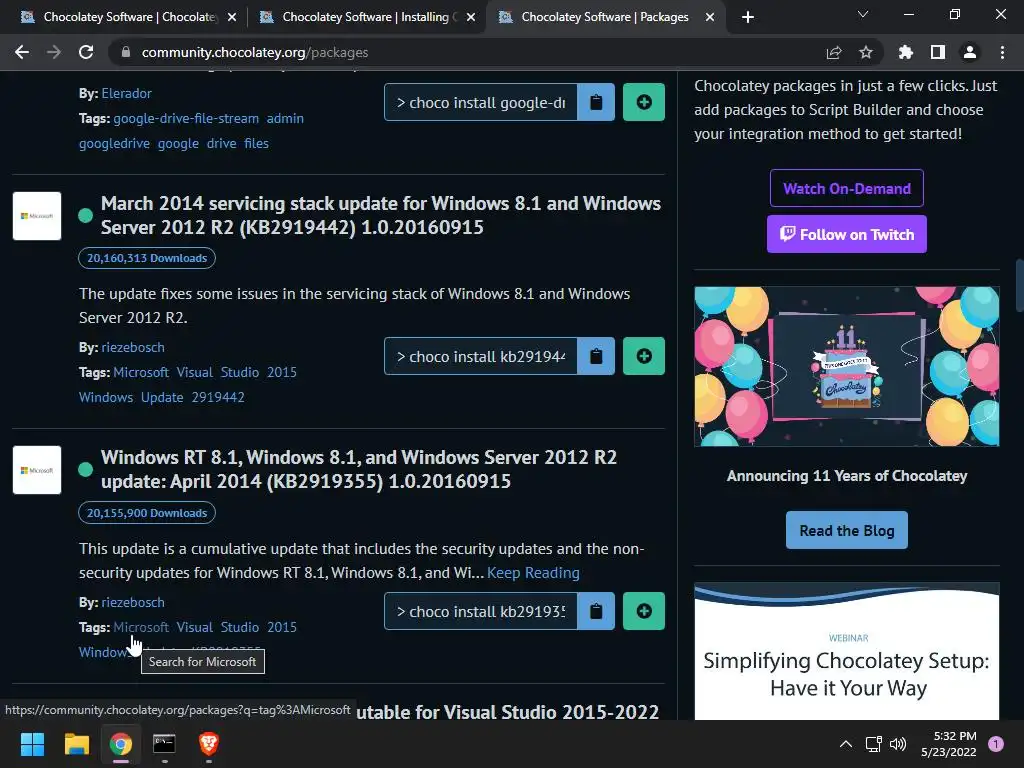This screenshot has height=768, width=1024.
Task: Open the clock and date in taskbar
Action: [948, 744]
